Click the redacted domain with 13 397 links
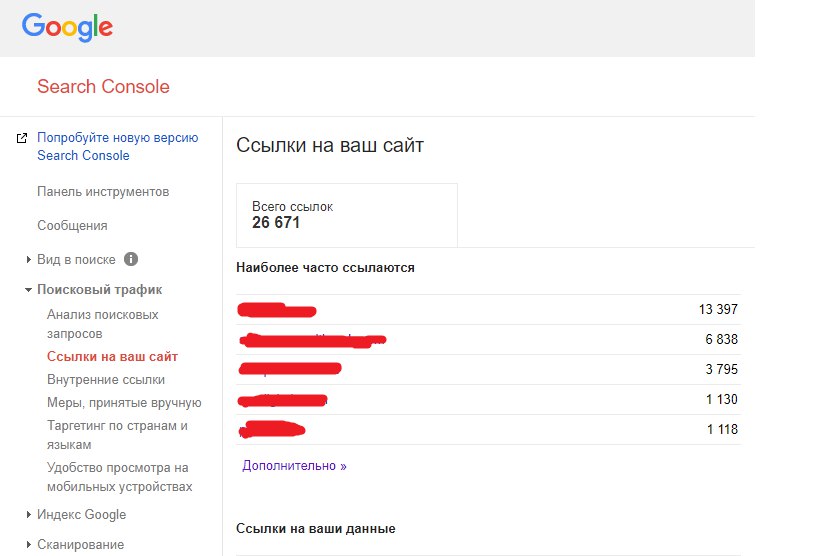Image resolution: width=819 pixels, height=556 pixels. 277,310
